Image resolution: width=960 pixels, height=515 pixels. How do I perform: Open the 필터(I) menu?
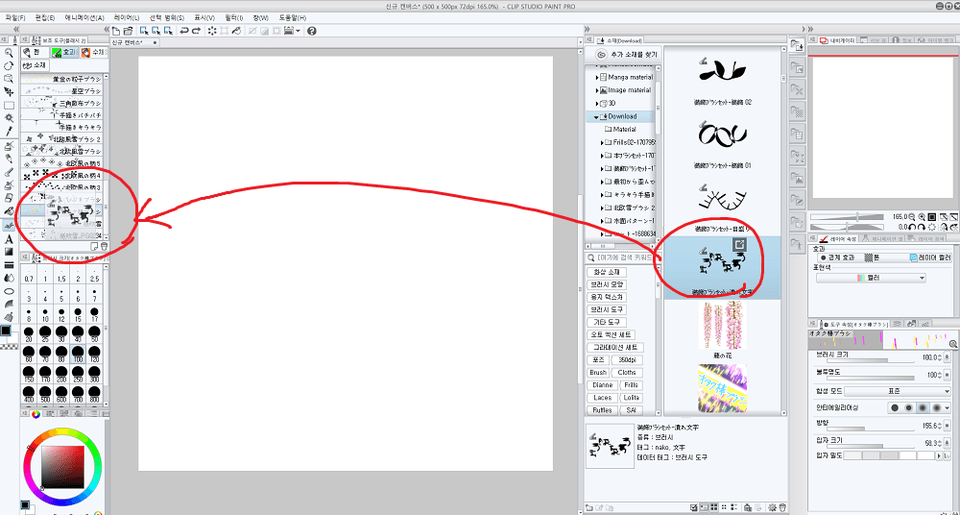[234, 18]
